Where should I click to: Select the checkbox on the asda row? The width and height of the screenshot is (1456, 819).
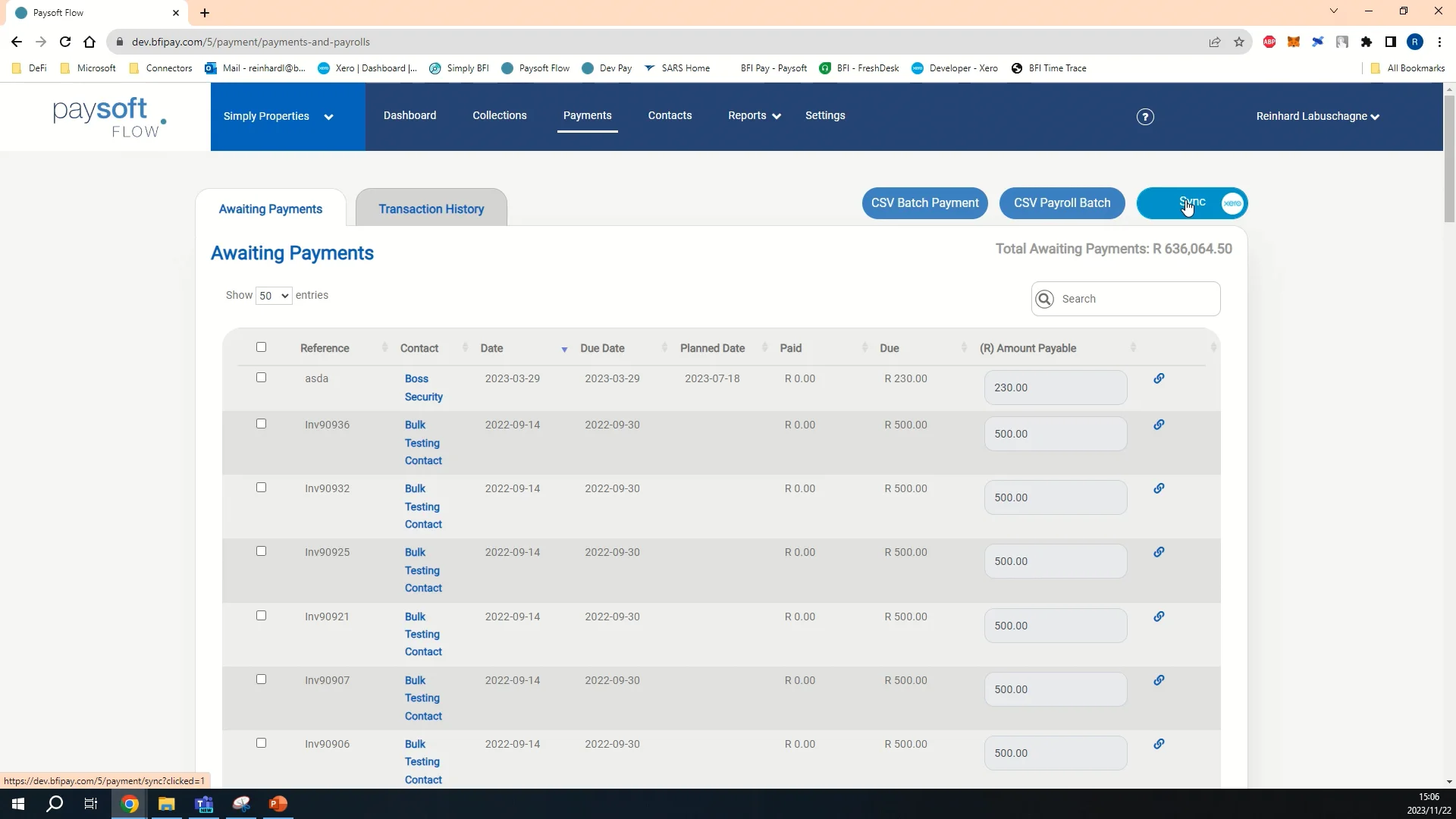(261, 377)
